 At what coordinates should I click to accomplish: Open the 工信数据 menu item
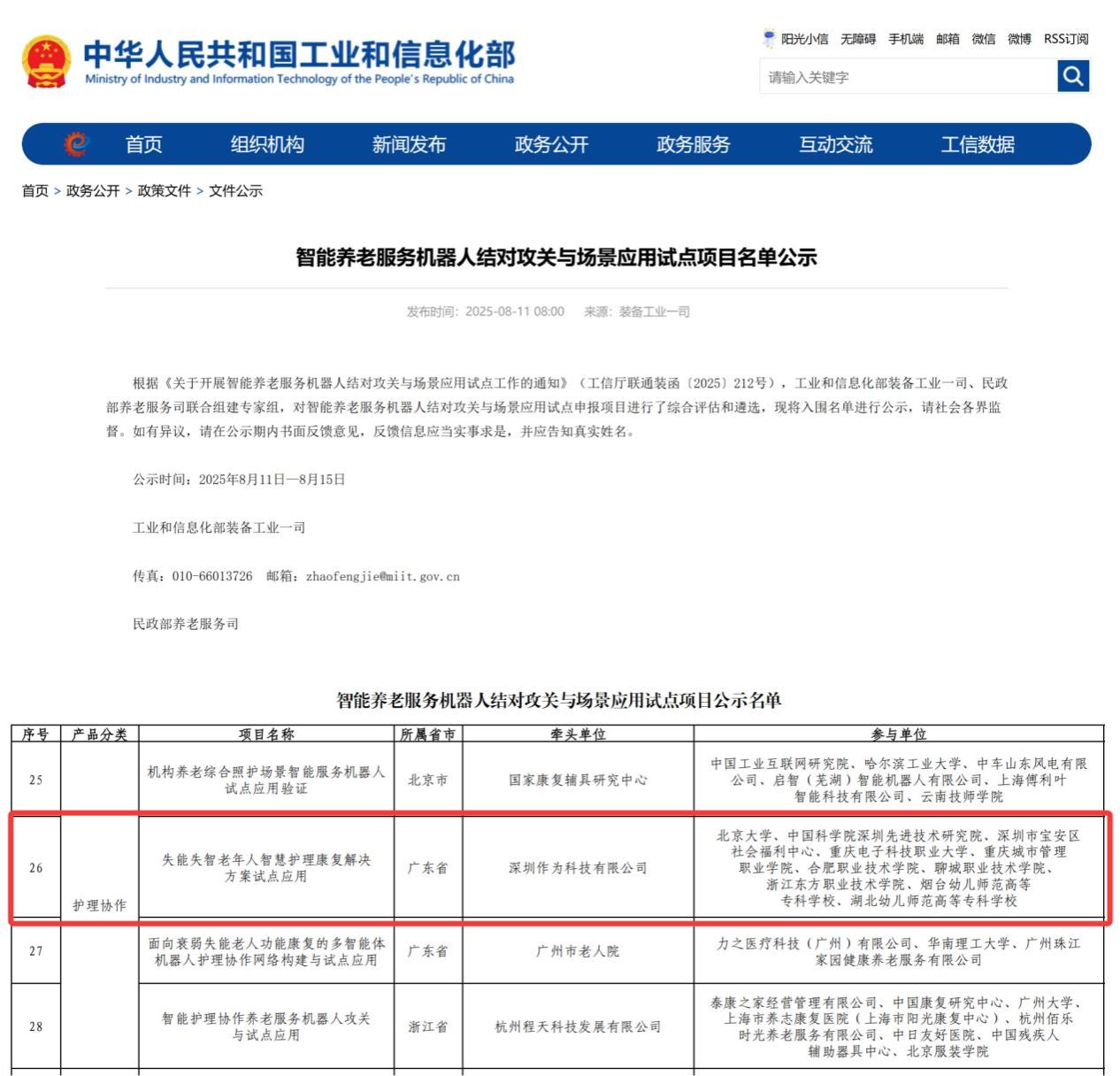point(978,144)
